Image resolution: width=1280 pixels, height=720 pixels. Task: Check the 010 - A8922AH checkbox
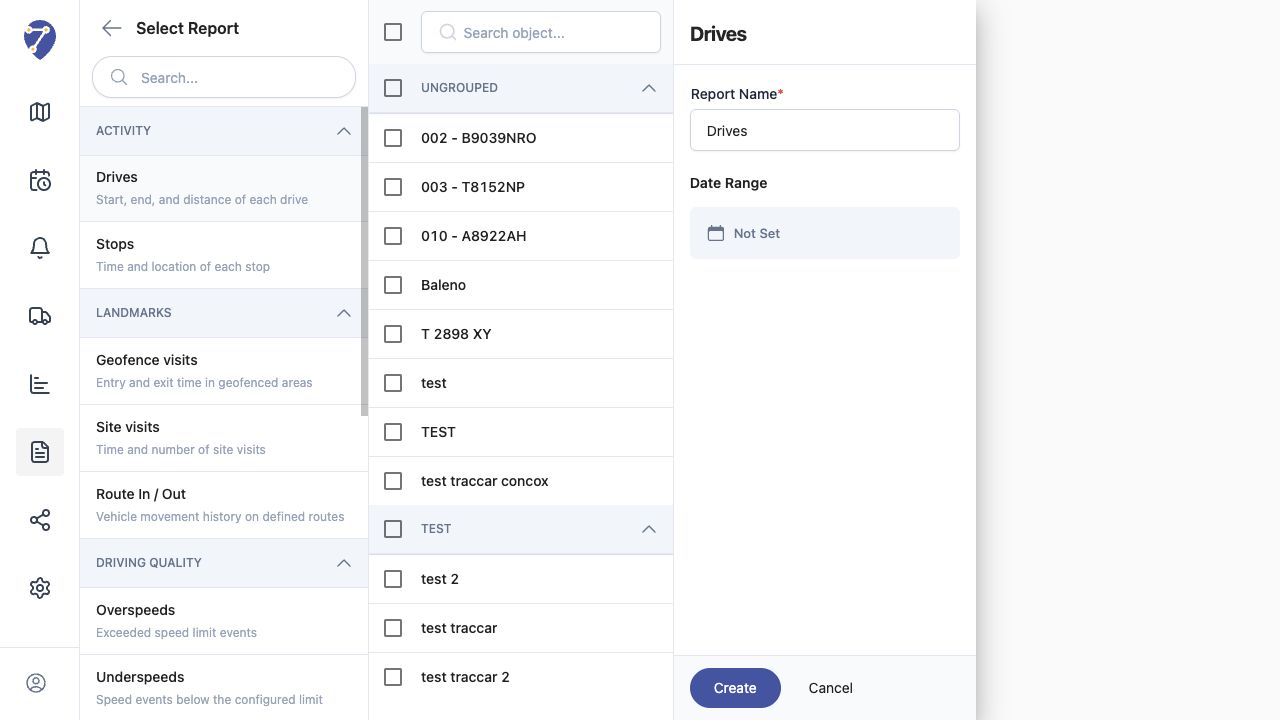point(393,236)
